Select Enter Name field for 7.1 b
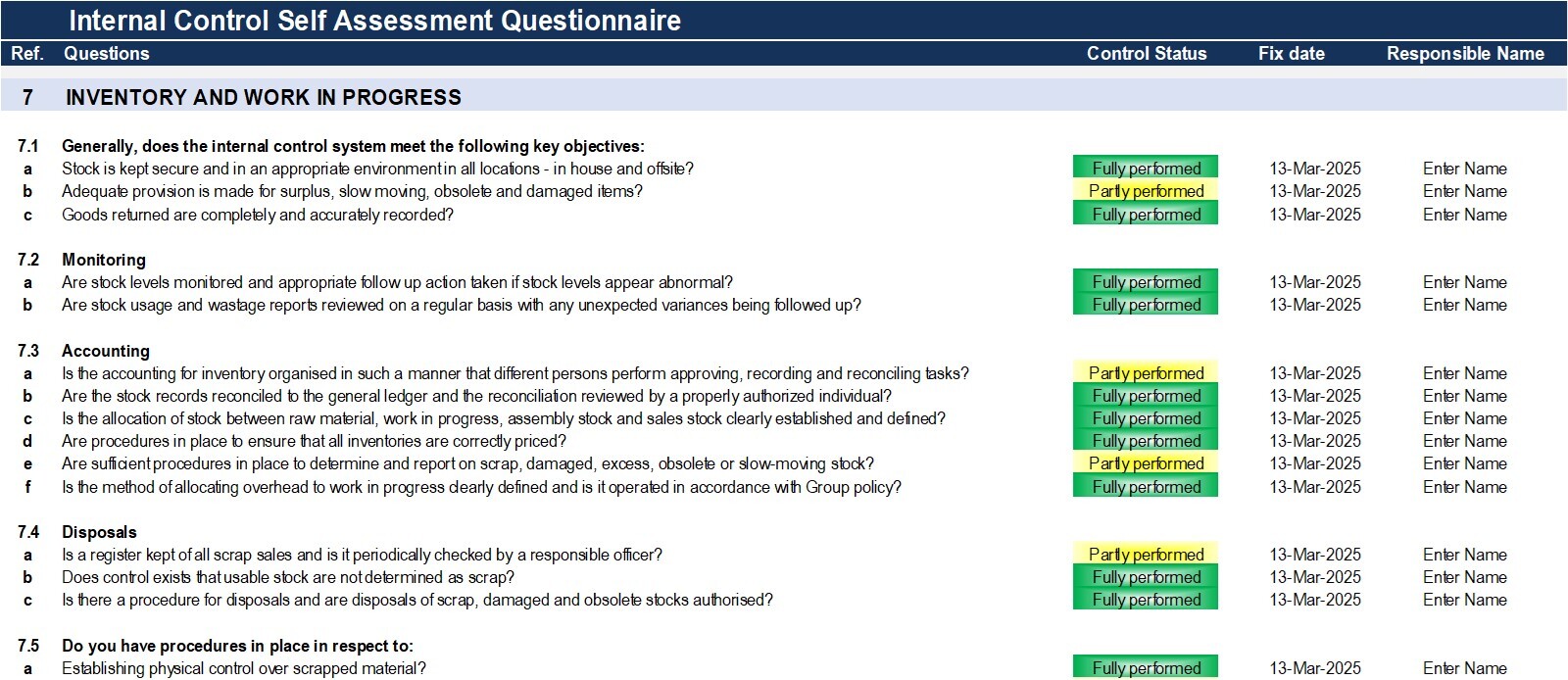 [1465, 191]
